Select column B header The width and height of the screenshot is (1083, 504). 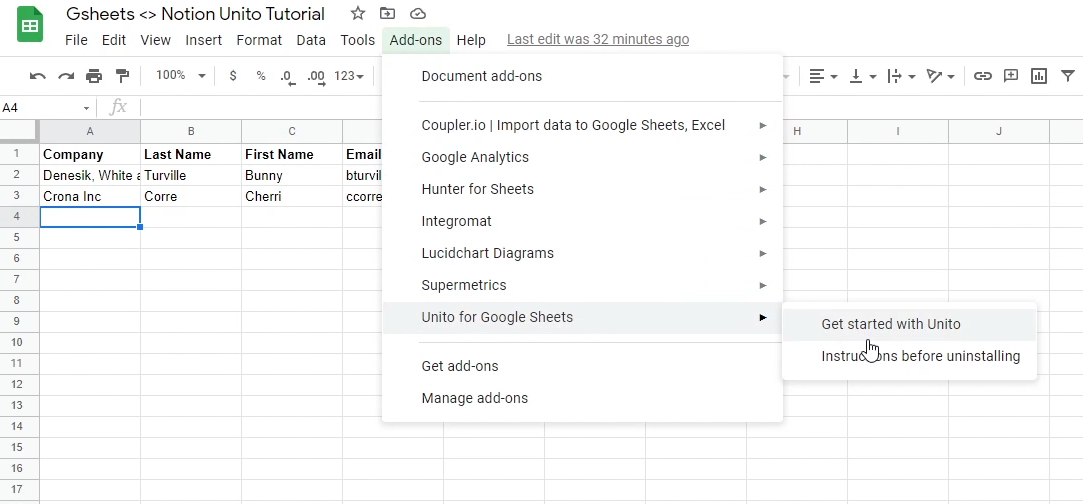click(x=191, y=131)
